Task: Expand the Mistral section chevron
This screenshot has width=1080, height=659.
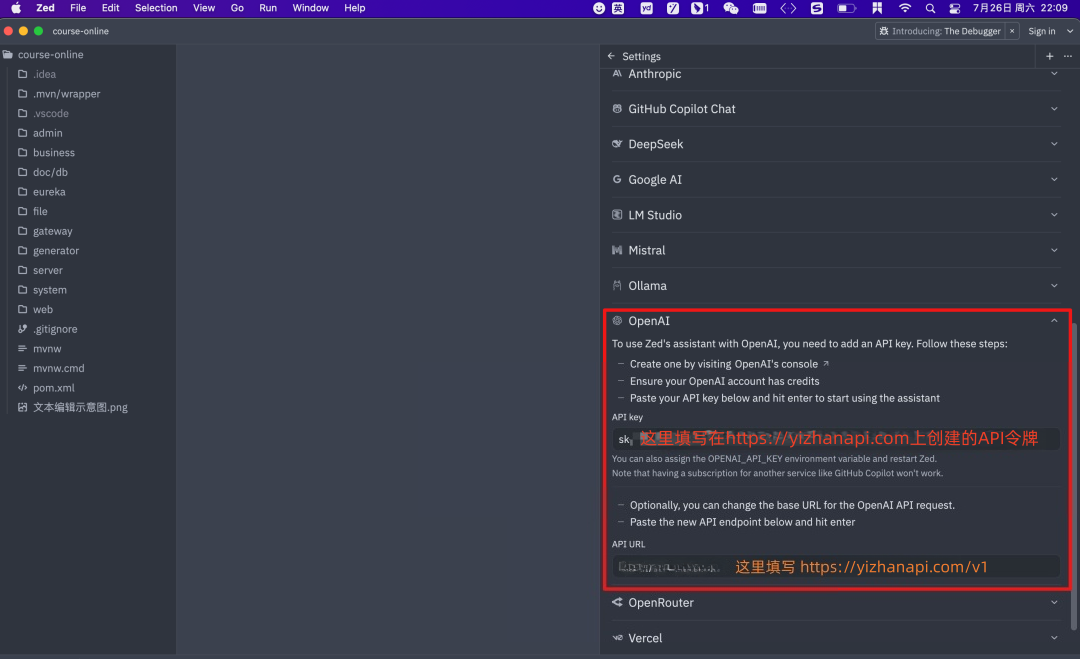Action: coord(1054,250)
